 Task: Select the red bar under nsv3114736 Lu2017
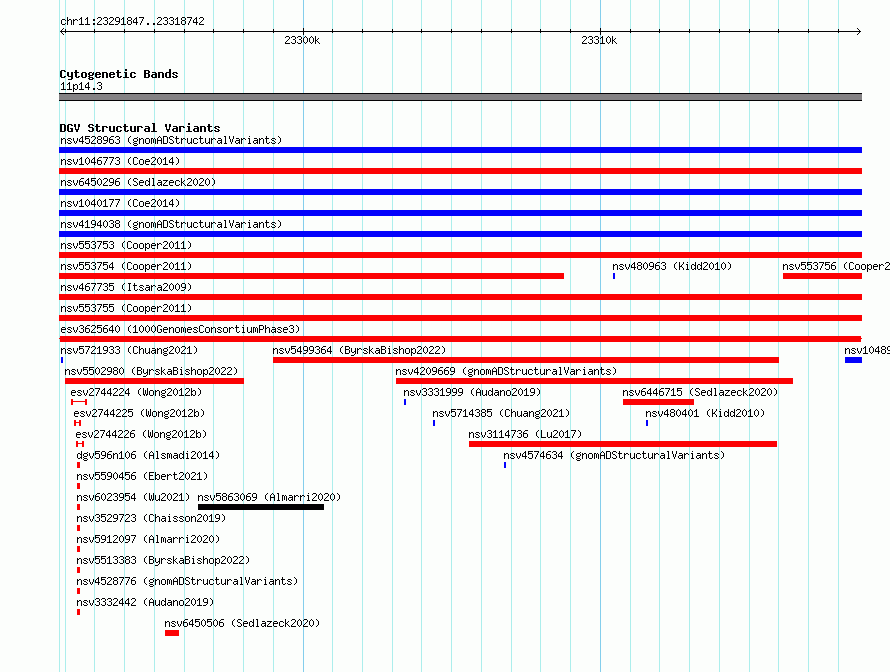[x=623, y=444]
